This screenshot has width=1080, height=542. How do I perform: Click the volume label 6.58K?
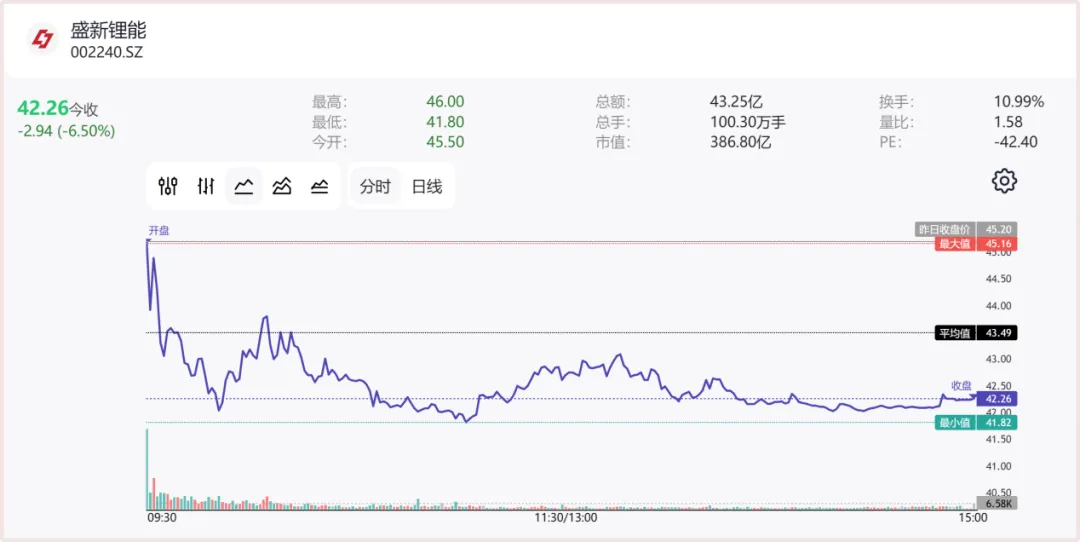(997, 504)
